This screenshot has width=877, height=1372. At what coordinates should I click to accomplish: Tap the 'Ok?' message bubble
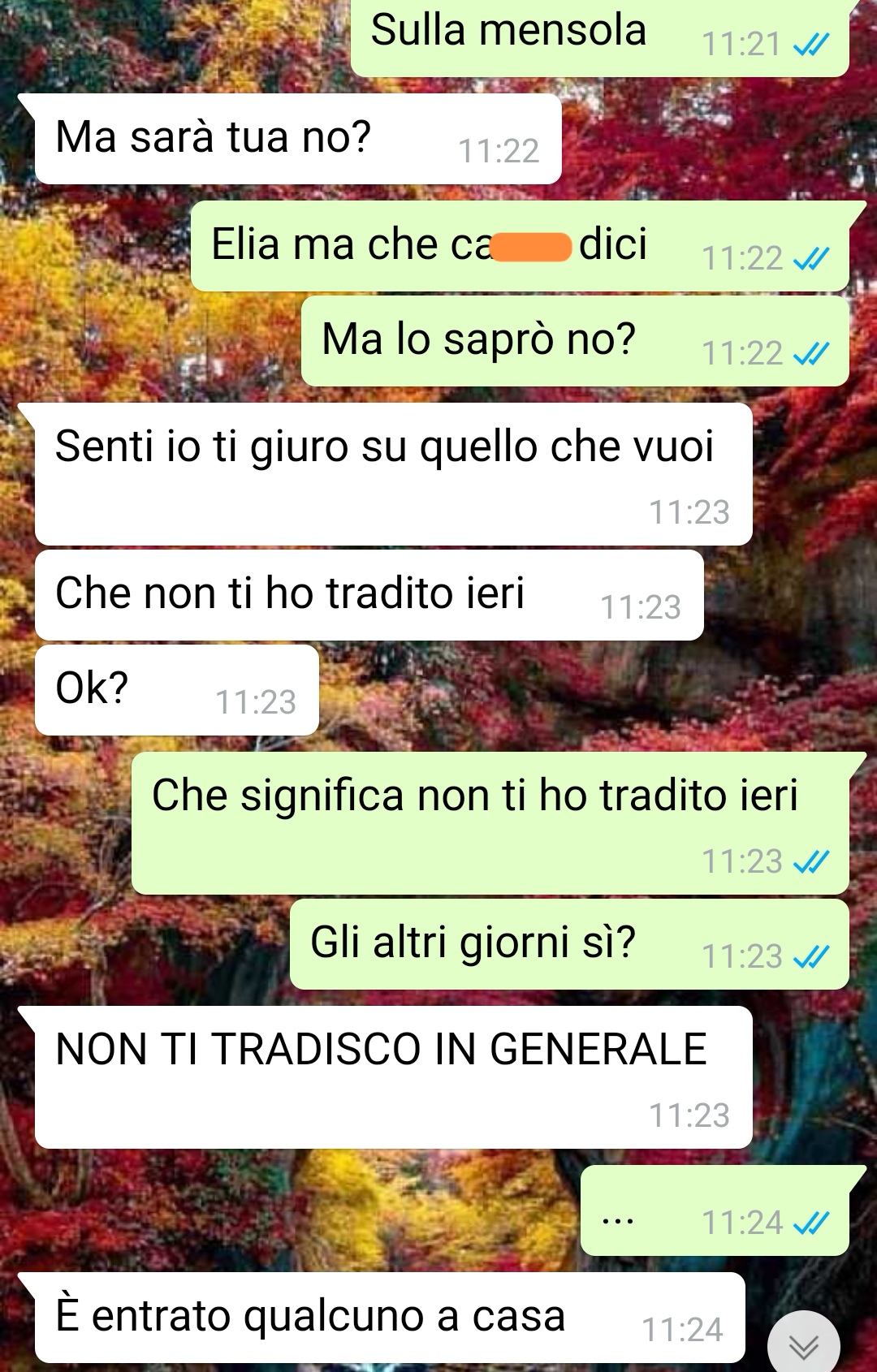pyautogui.click(x=176, y=690)
